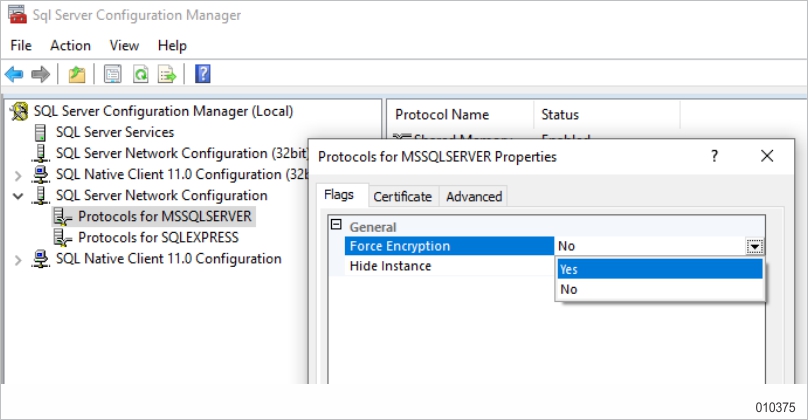Click the SQL Native Client 11.0 Configuration (32bit) icon
808x420 pixels.
click(x=40, y=175)
